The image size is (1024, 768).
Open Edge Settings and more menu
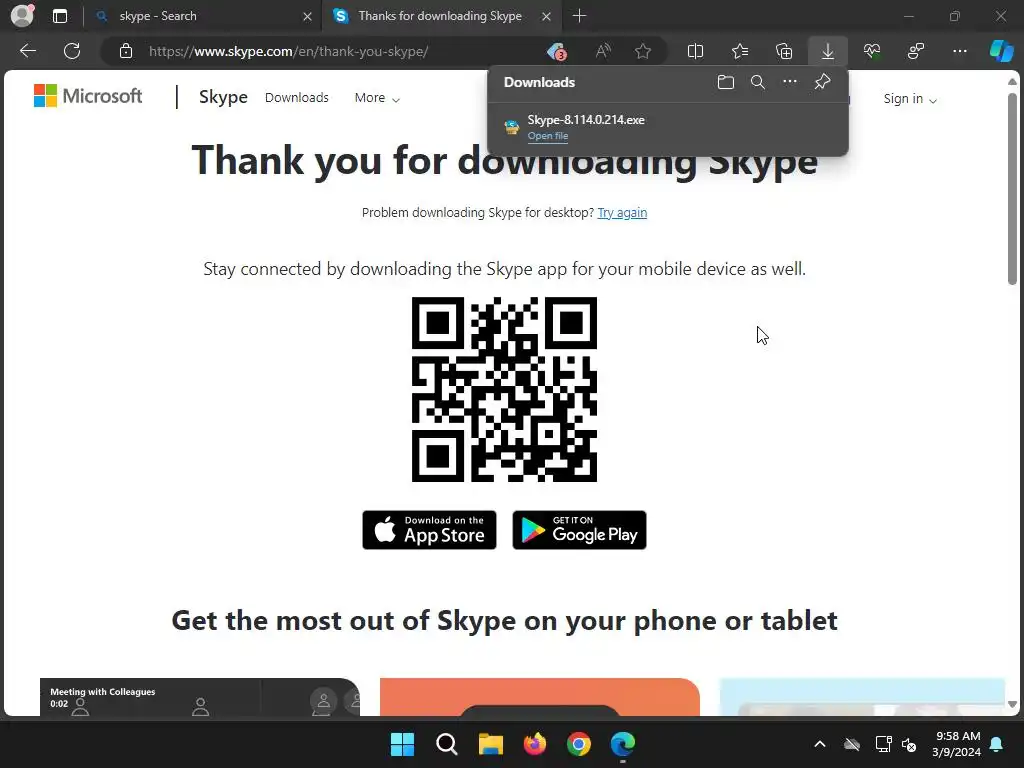[959, 51]
